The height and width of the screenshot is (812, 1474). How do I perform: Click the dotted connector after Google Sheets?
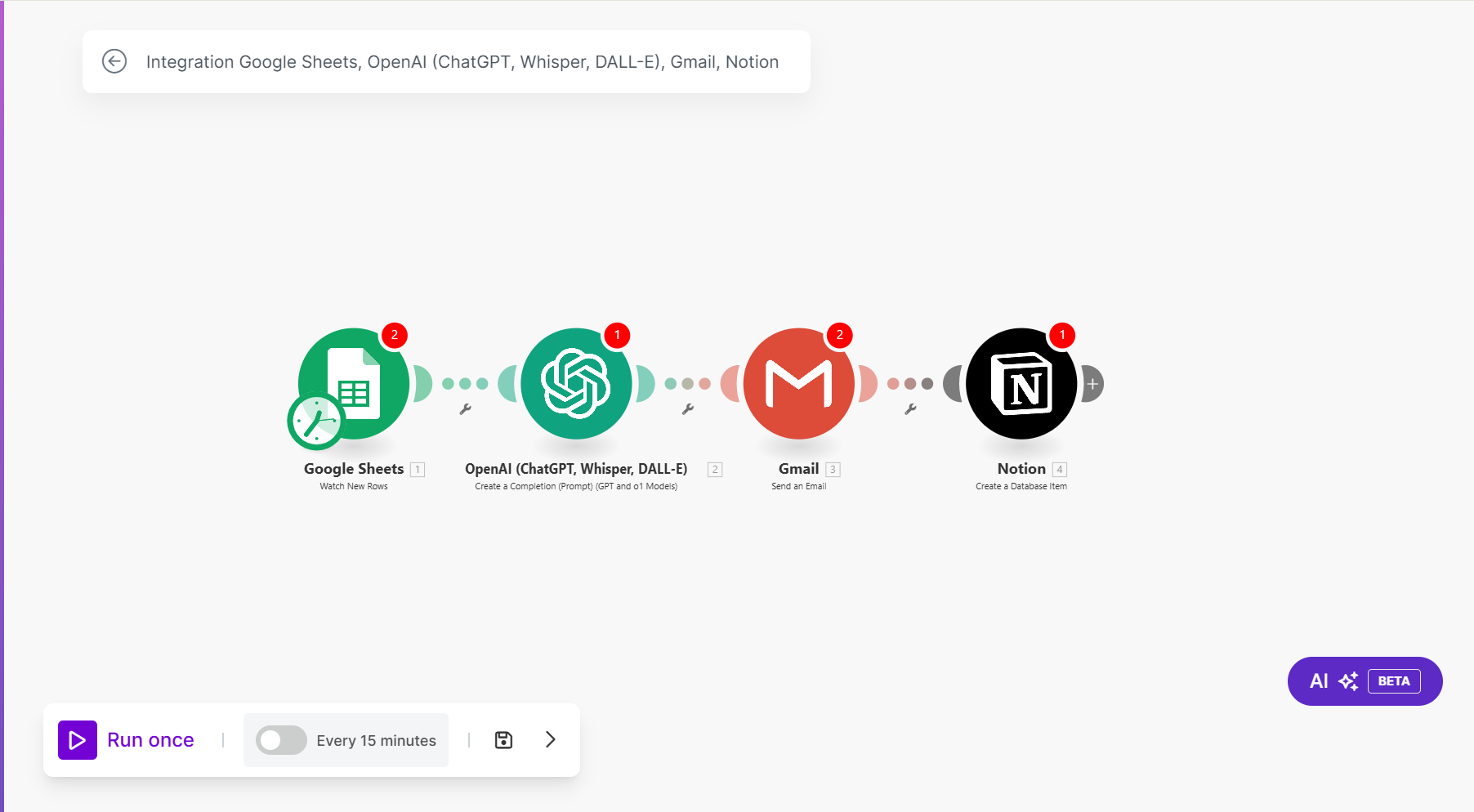pos(465,383)
